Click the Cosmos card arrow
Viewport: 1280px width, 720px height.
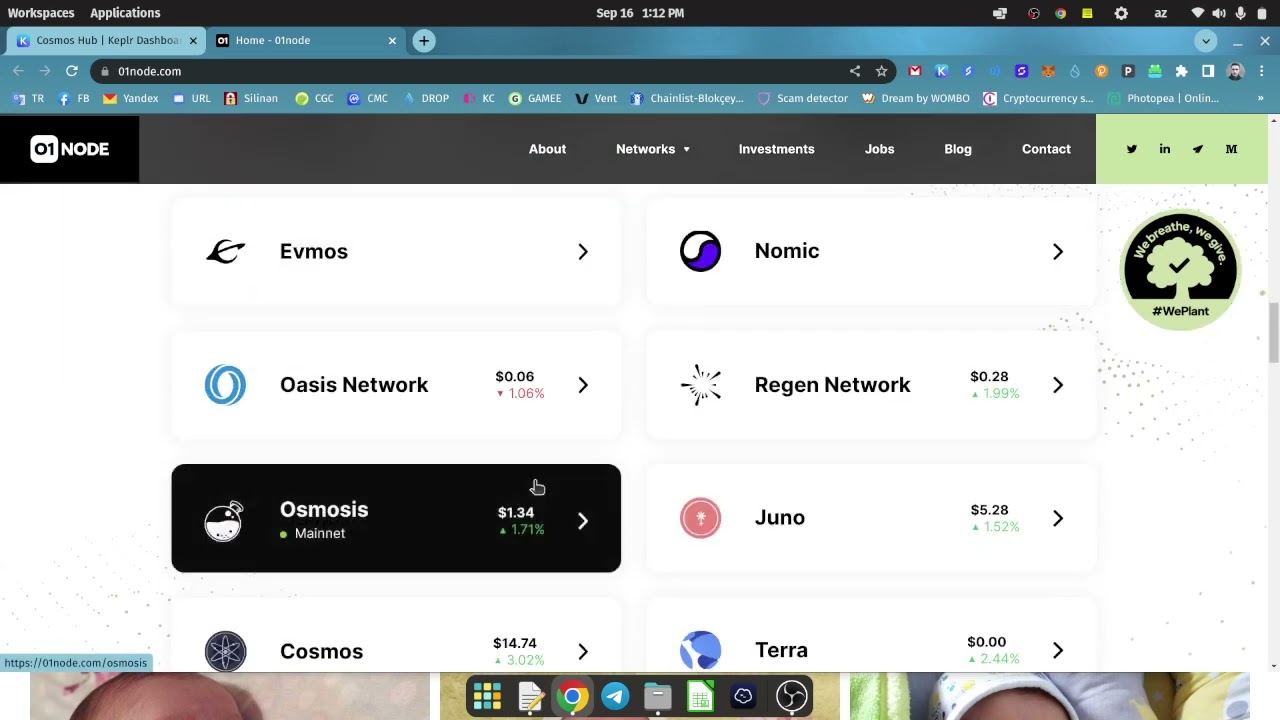pos(583,652)
